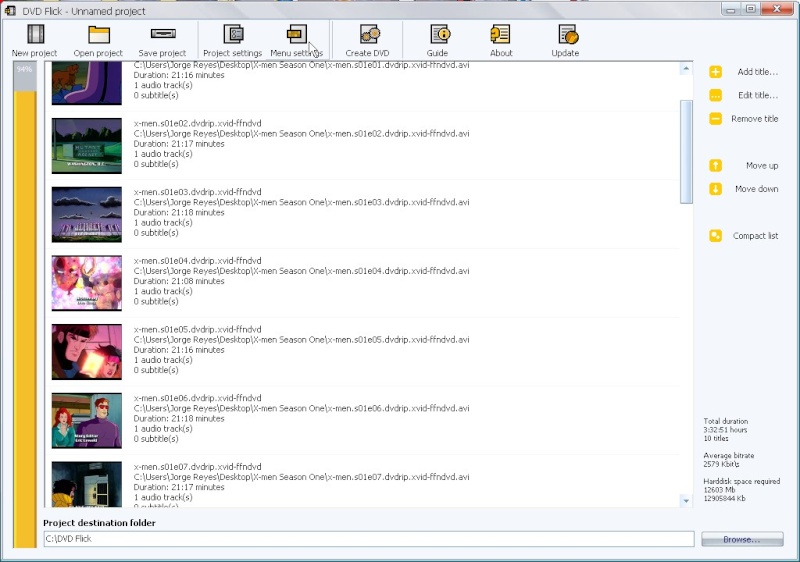This screenshot has height=562, width=800.
Task: Click the yellow minus Remove title icon
Action: (x=715, y=119)
